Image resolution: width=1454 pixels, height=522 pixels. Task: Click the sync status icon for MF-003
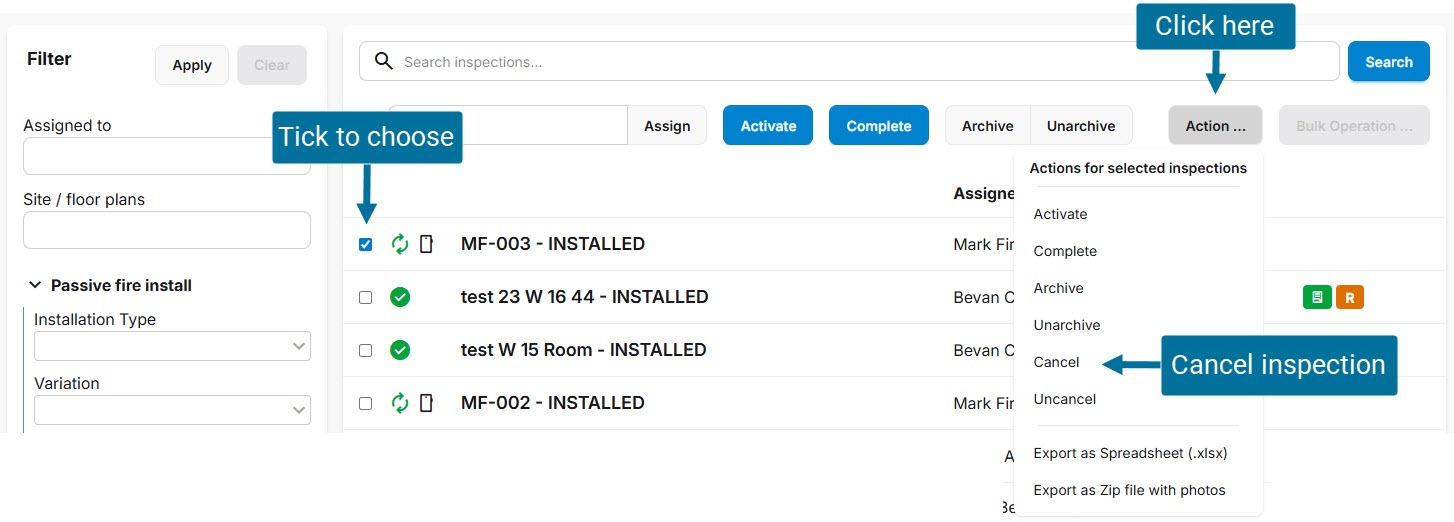click(400, 244)
